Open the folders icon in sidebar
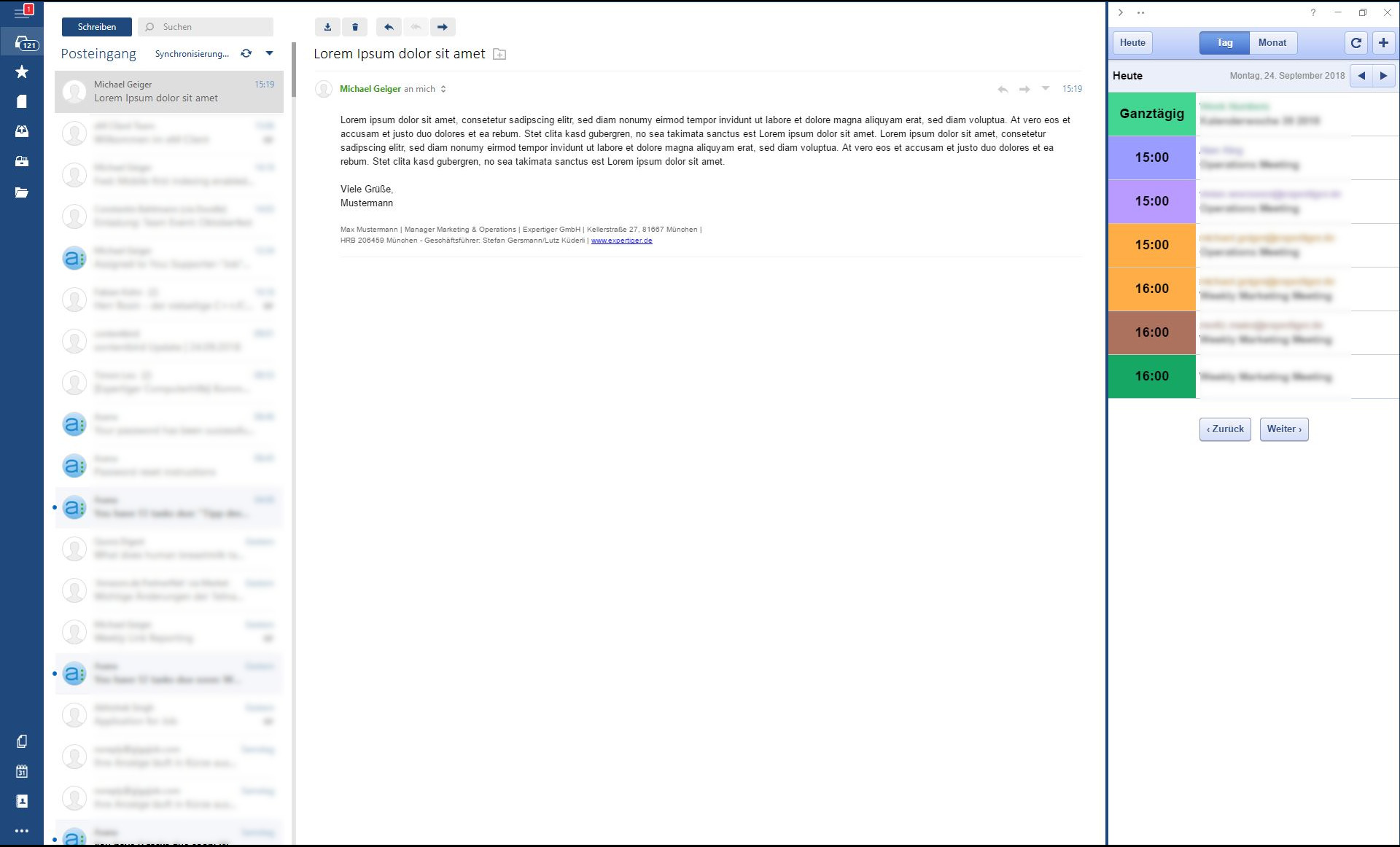The height and width of the screenshot is (847, 1400). click(x=22, y=192)
